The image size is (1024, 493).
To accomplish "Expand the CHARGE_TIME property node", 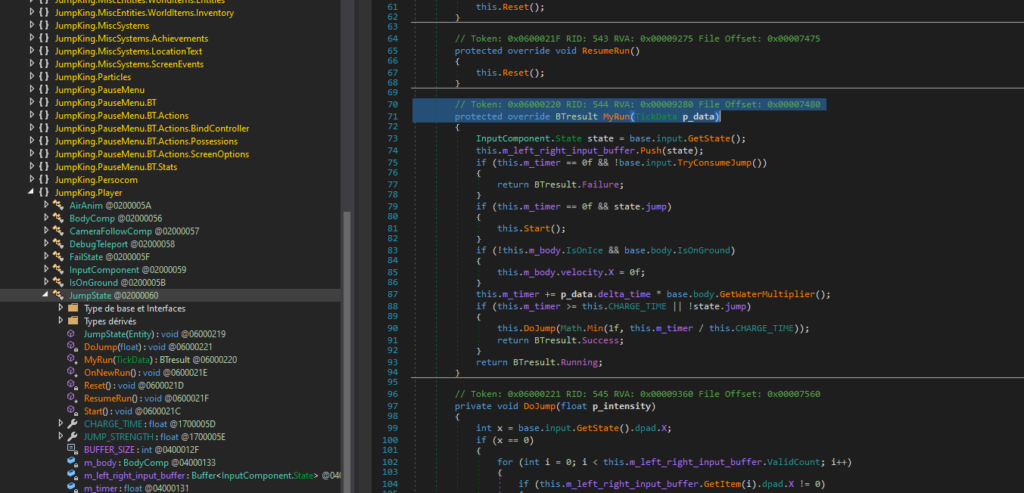I will tap(61, 424).
